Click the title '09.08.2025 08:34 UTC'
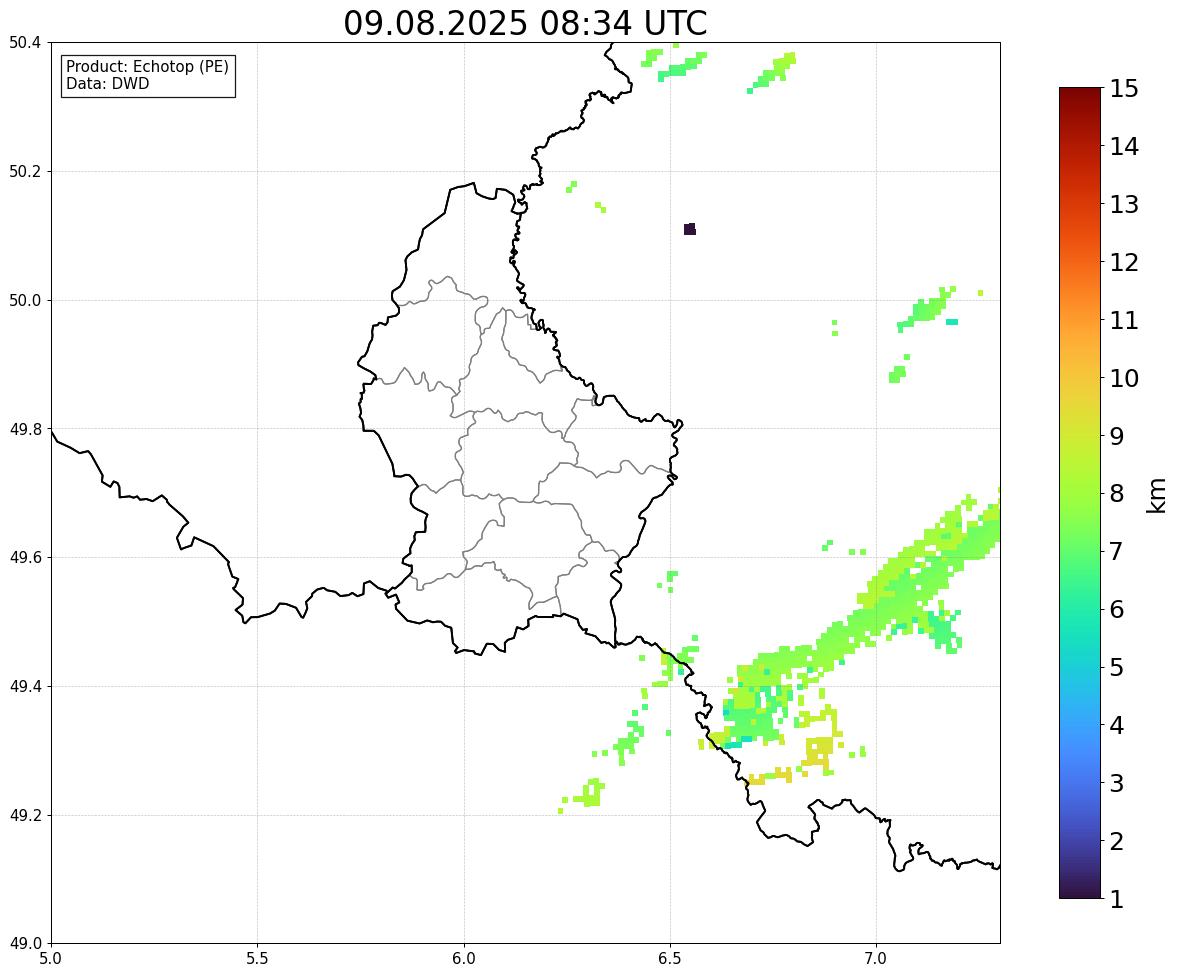1178x976 pixels. pos(525,23)
